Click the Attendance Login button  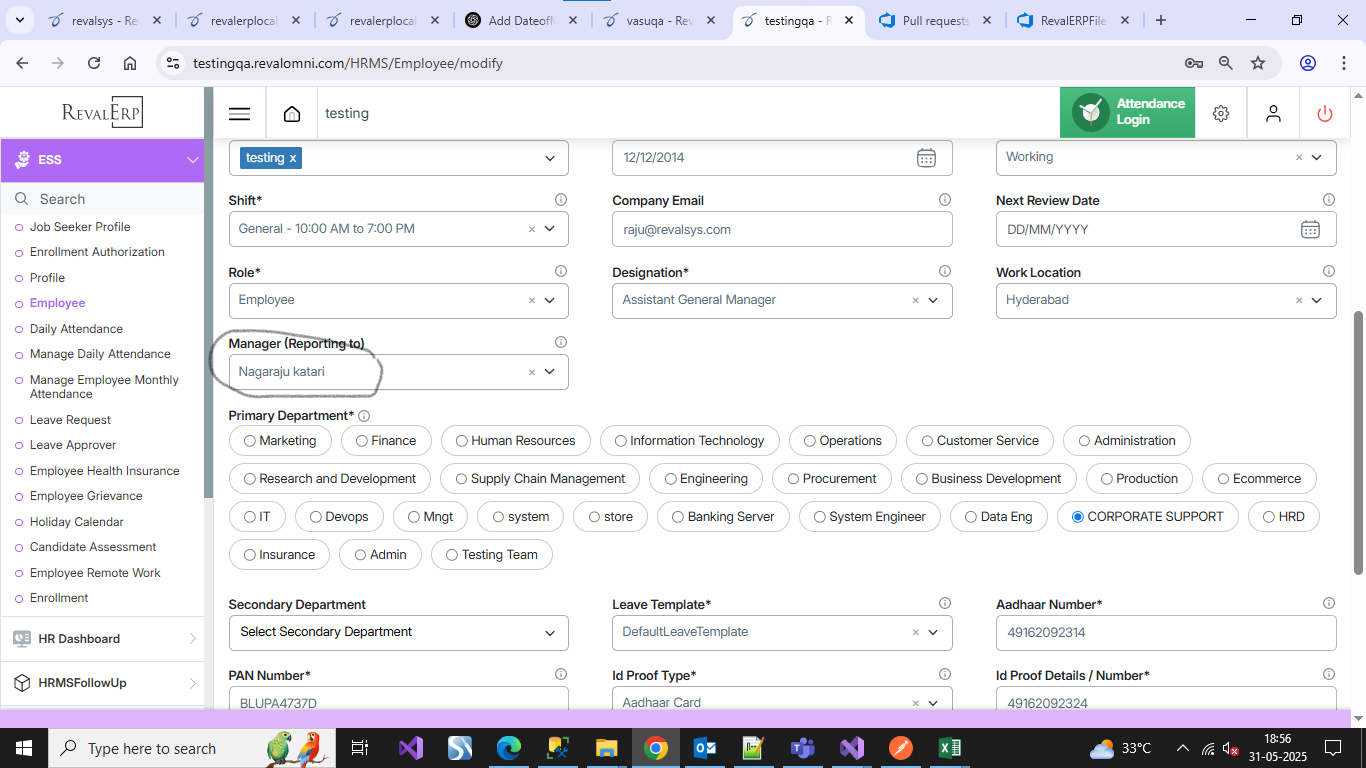(x=1127, y=112)
